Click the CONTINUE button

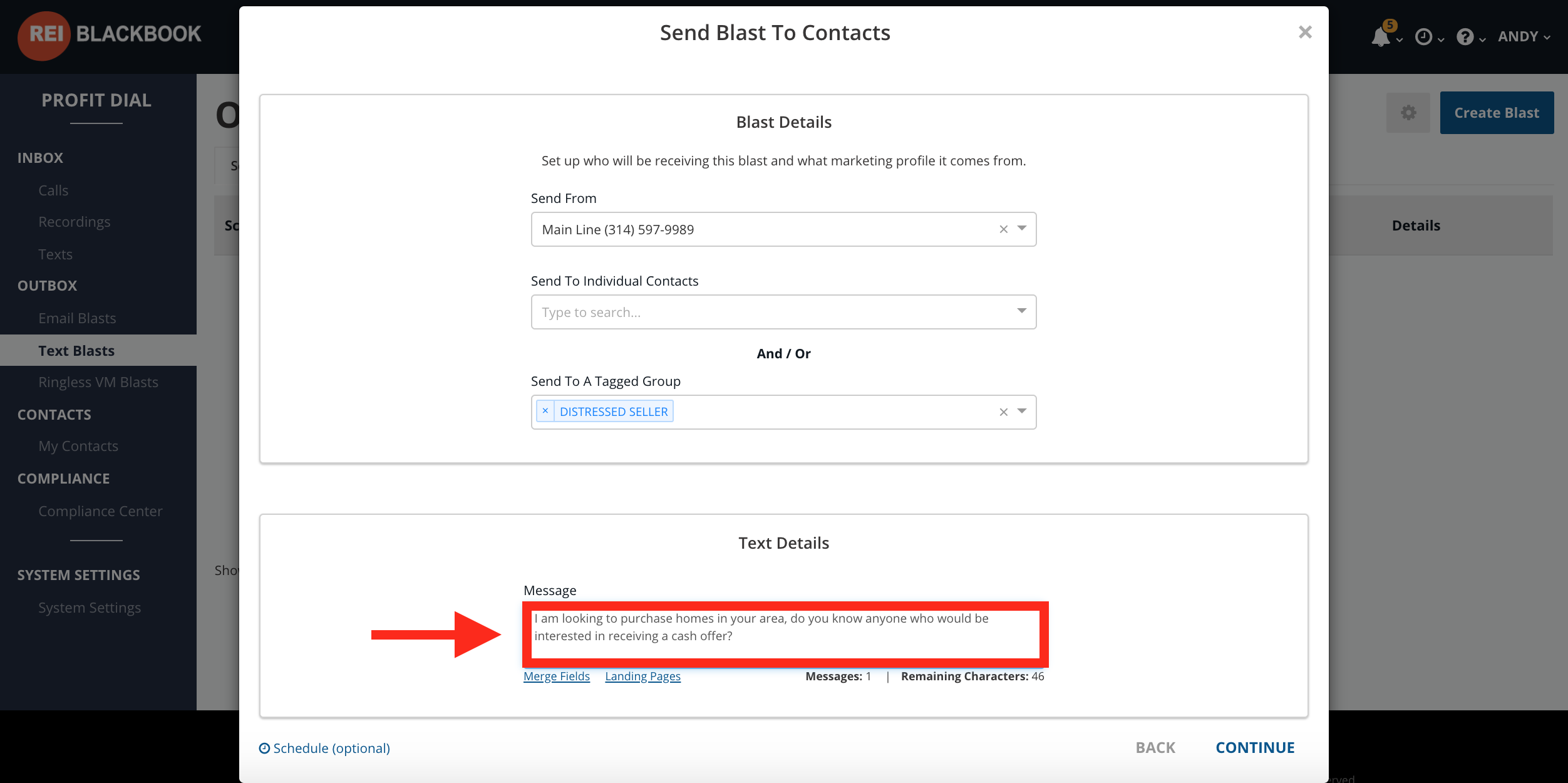tap(1255, 747)
